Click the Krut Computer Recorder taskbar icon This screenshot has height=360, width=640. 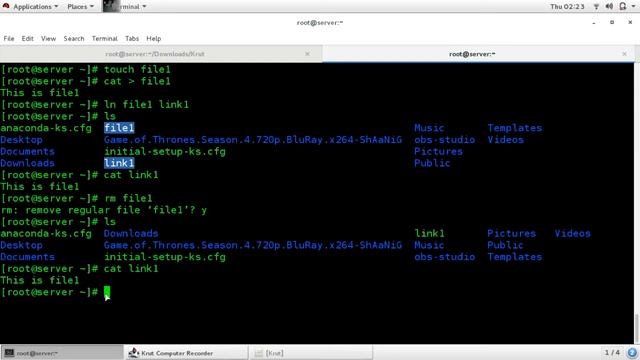(133, 353)
